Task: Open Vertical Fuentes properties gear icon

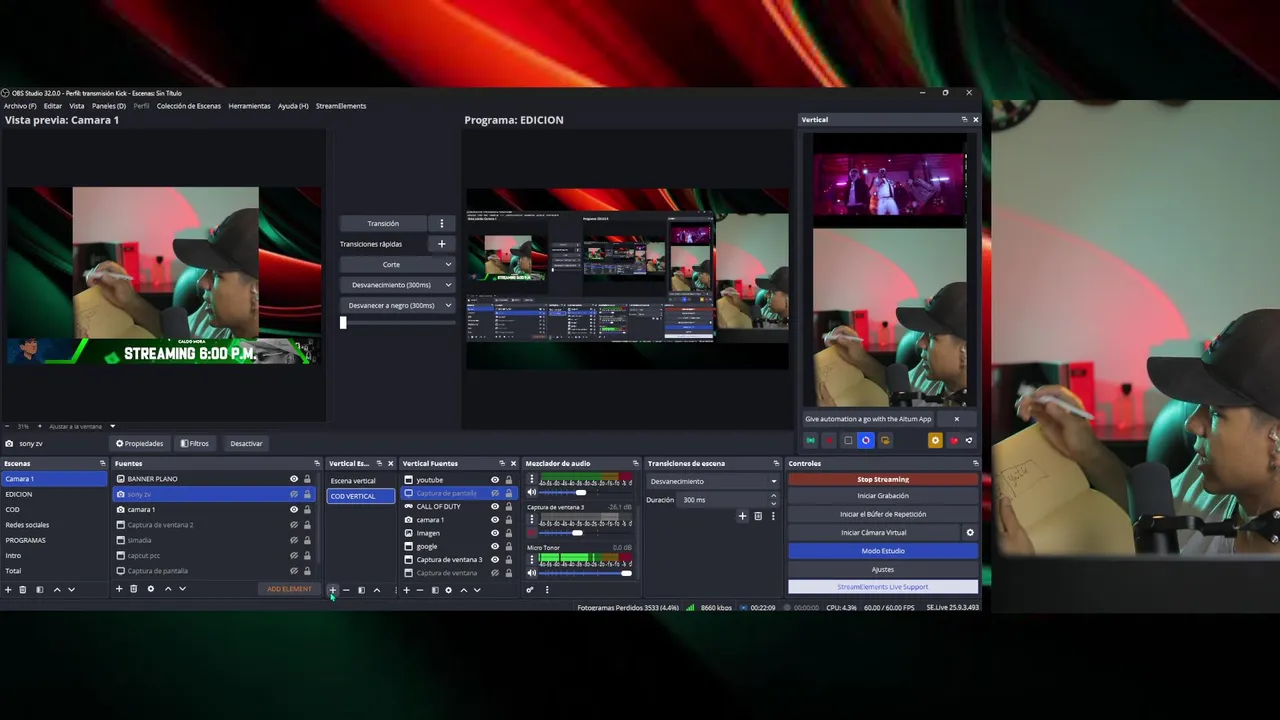Action: click(448, 590)
